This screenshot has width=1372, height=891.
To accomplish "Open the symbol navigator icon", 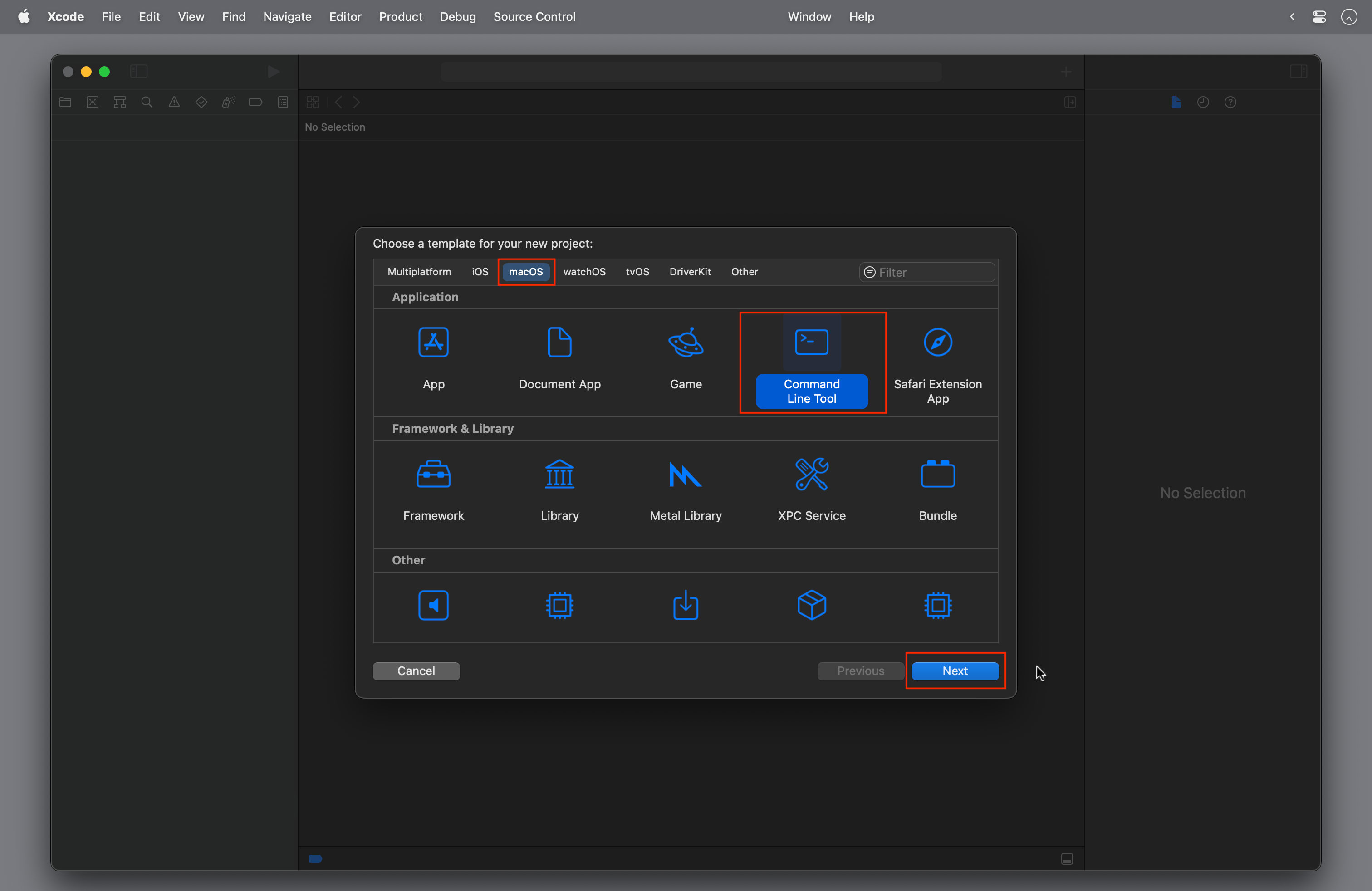I will point(119,102).
